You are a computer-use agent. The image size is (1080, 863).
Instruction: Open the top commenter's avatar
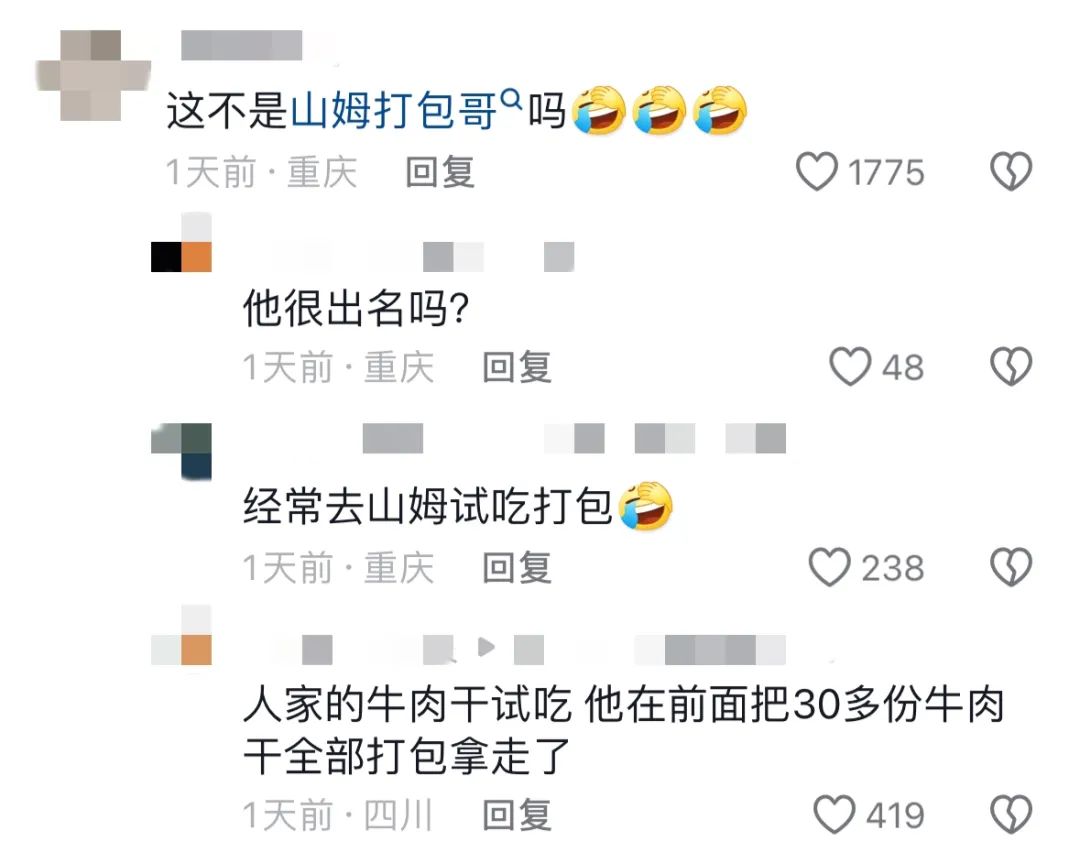point(93,76)
